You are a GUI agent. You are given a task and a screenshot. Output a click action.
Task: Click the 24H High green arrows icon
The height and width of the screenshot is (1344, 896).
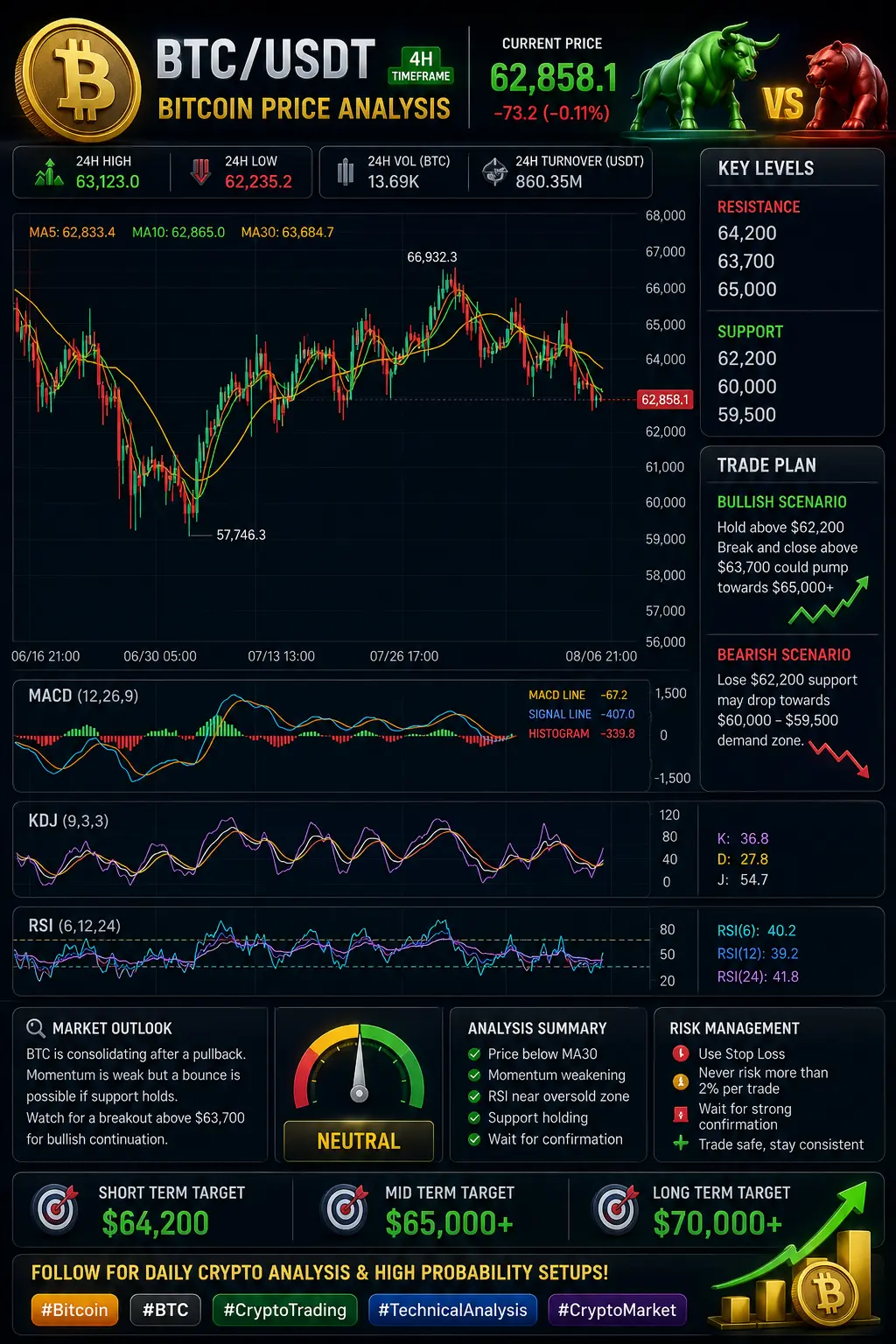coord(49,171)
